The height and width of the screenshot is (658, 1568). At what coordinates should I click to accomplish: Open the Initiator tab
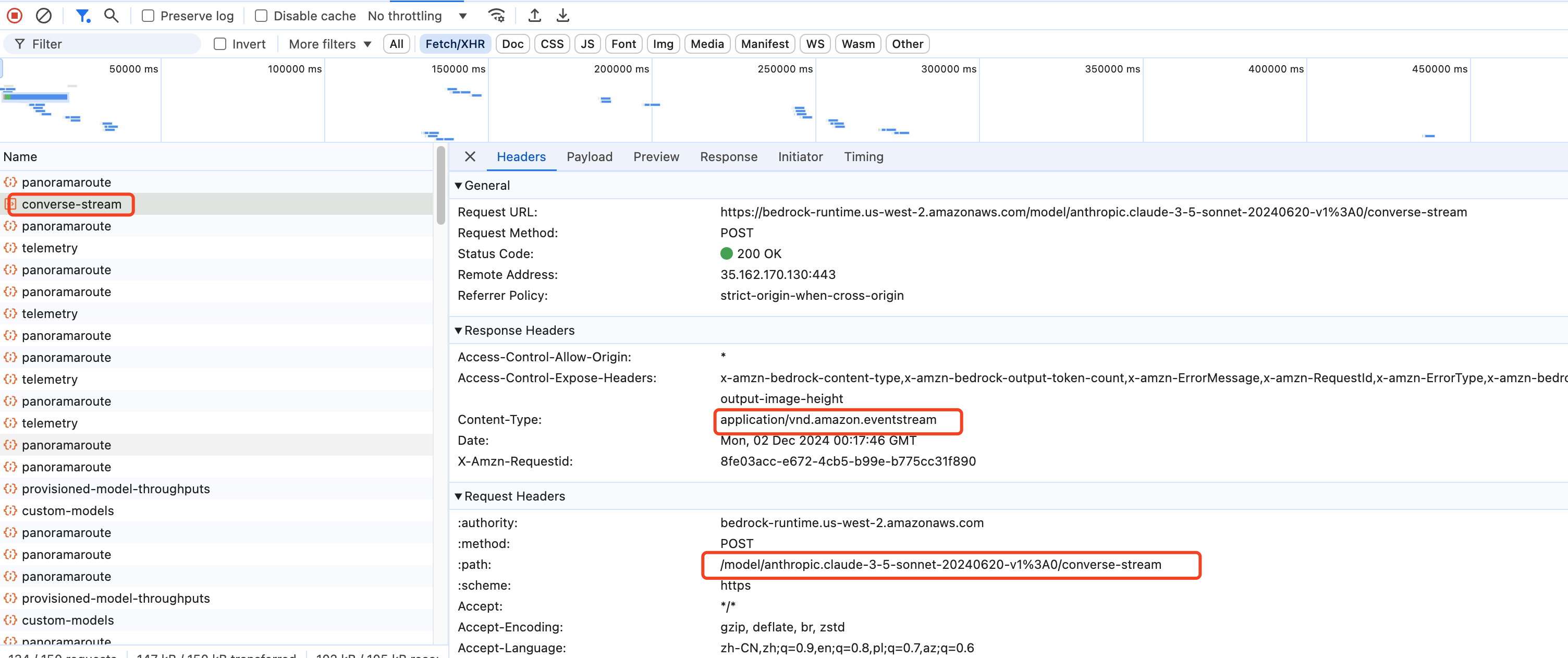coord(801,156)
